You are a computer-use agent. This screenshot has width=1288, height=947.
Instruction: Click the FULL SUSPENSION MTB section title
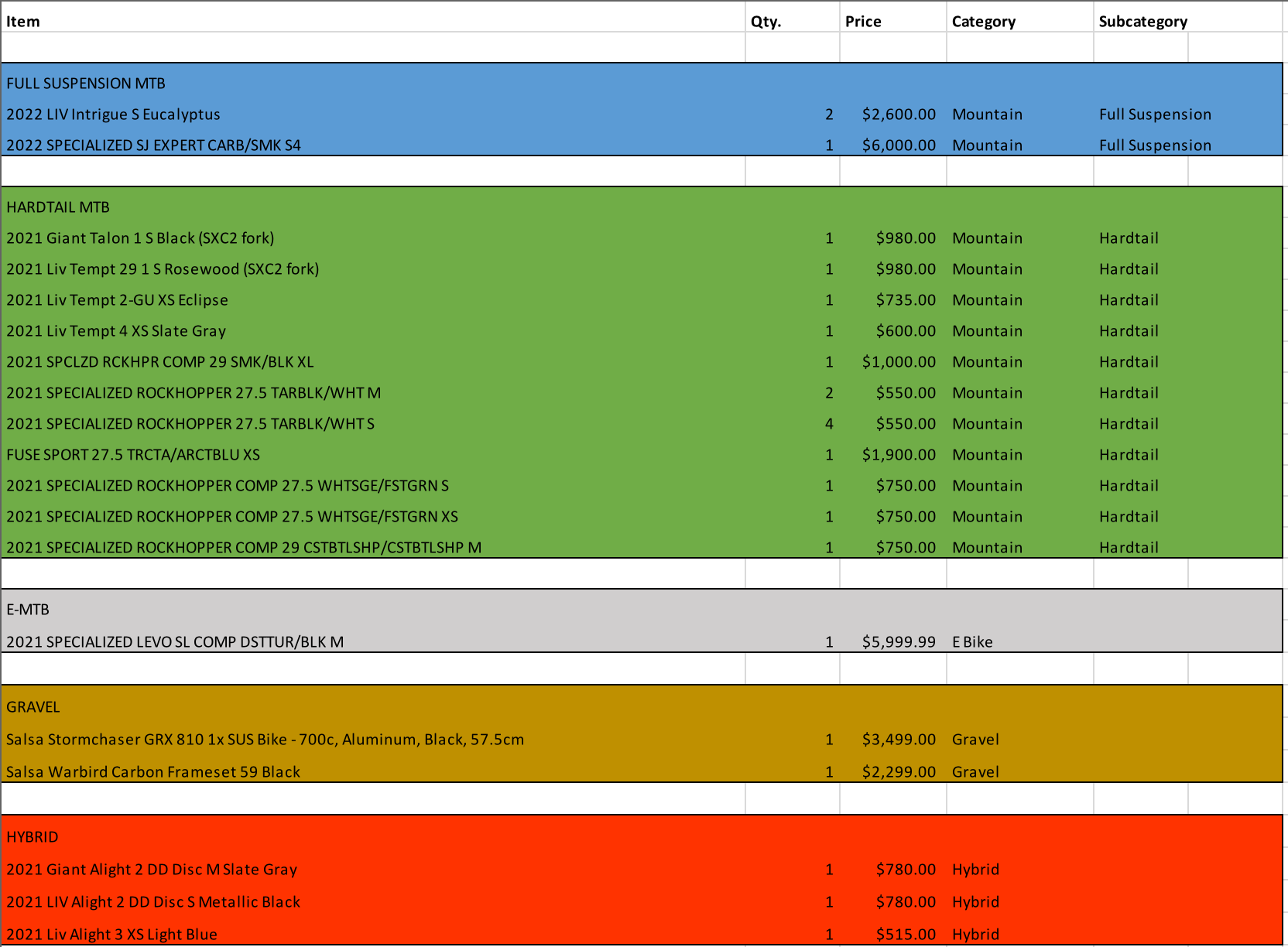point(86,84)
